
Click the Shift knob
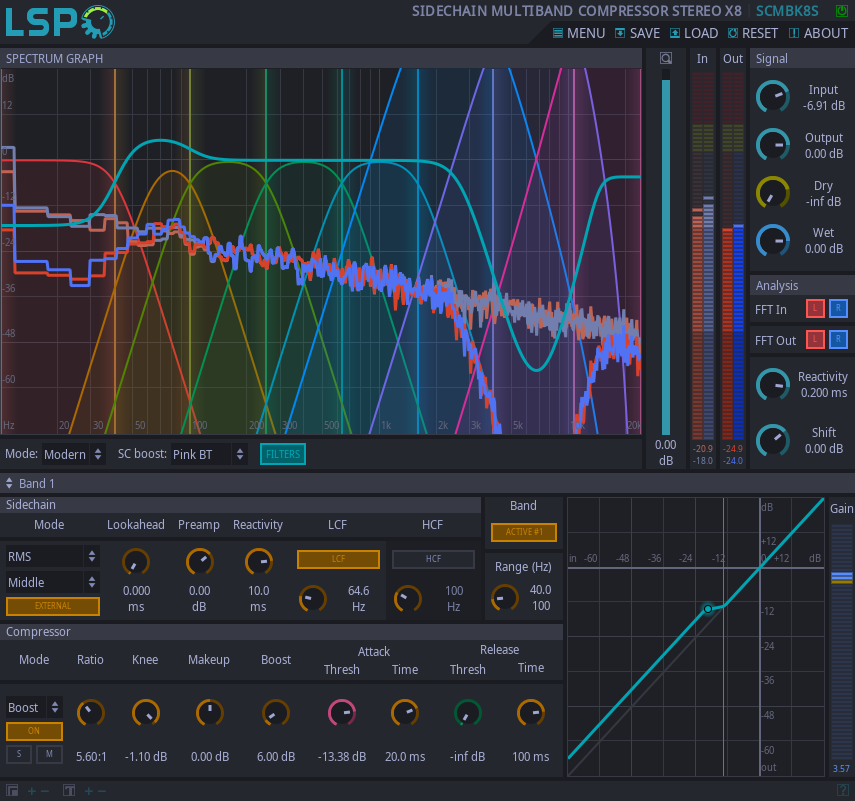click(x=773, y=440)
